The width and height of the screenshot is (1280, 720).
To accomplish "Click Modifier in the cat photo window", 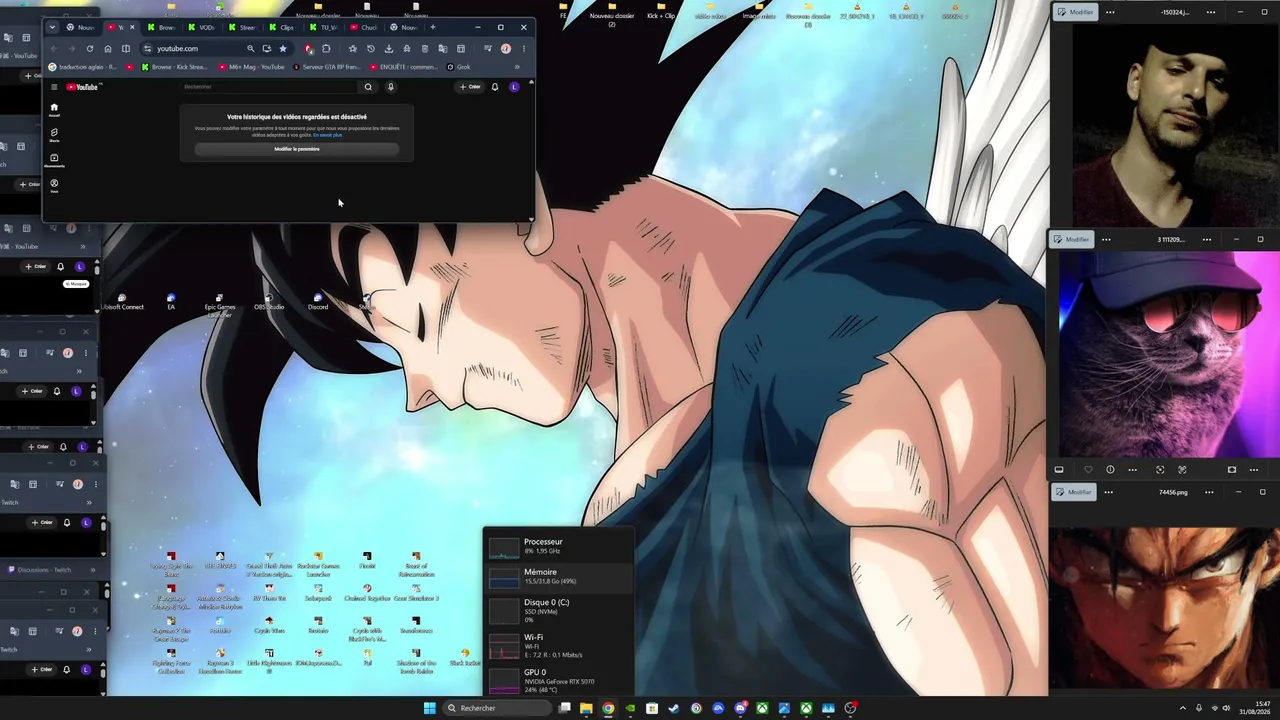I will point(1072,240).
